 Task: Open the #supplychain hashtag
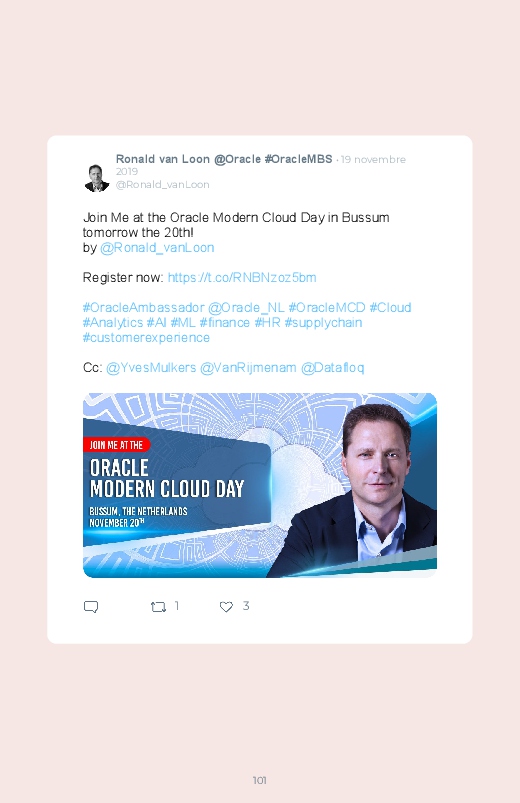click(x=323, y=323)
